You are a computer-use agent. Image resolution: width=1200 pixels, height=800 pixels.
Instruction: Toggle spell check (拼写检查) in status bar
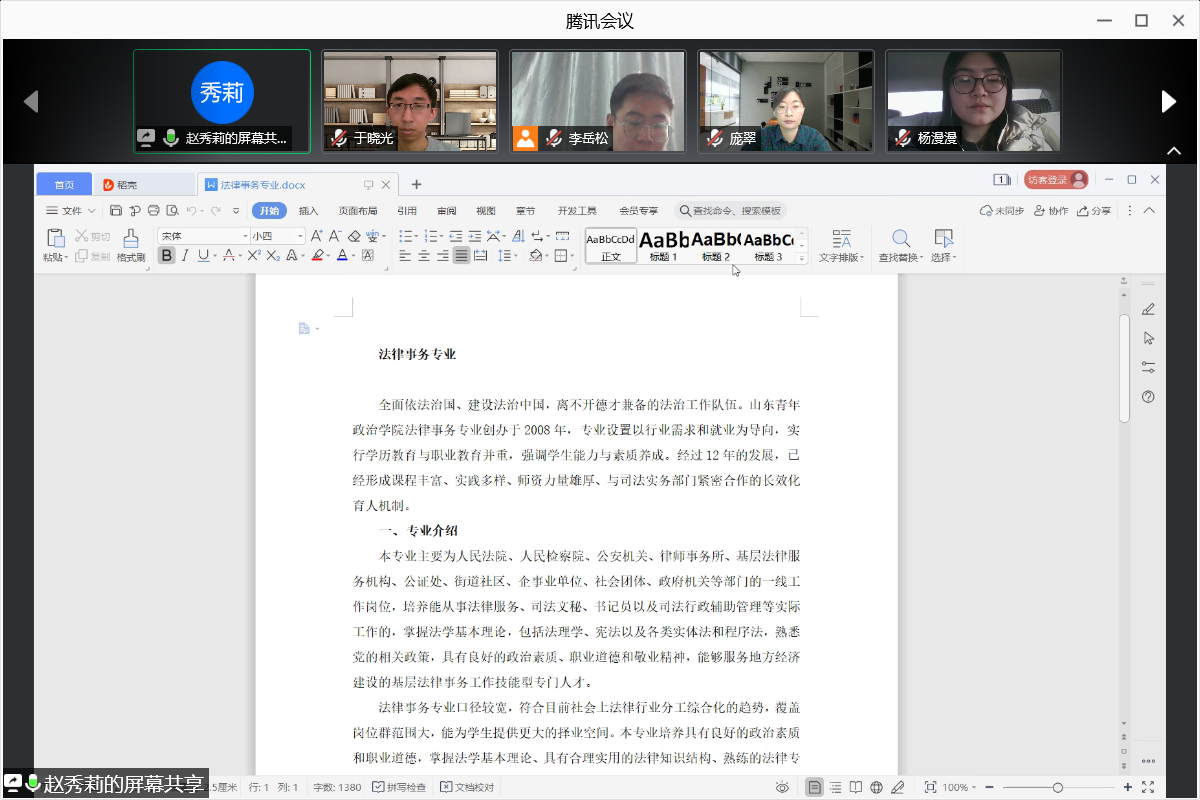pyautogui.click(x=399, y=787)
